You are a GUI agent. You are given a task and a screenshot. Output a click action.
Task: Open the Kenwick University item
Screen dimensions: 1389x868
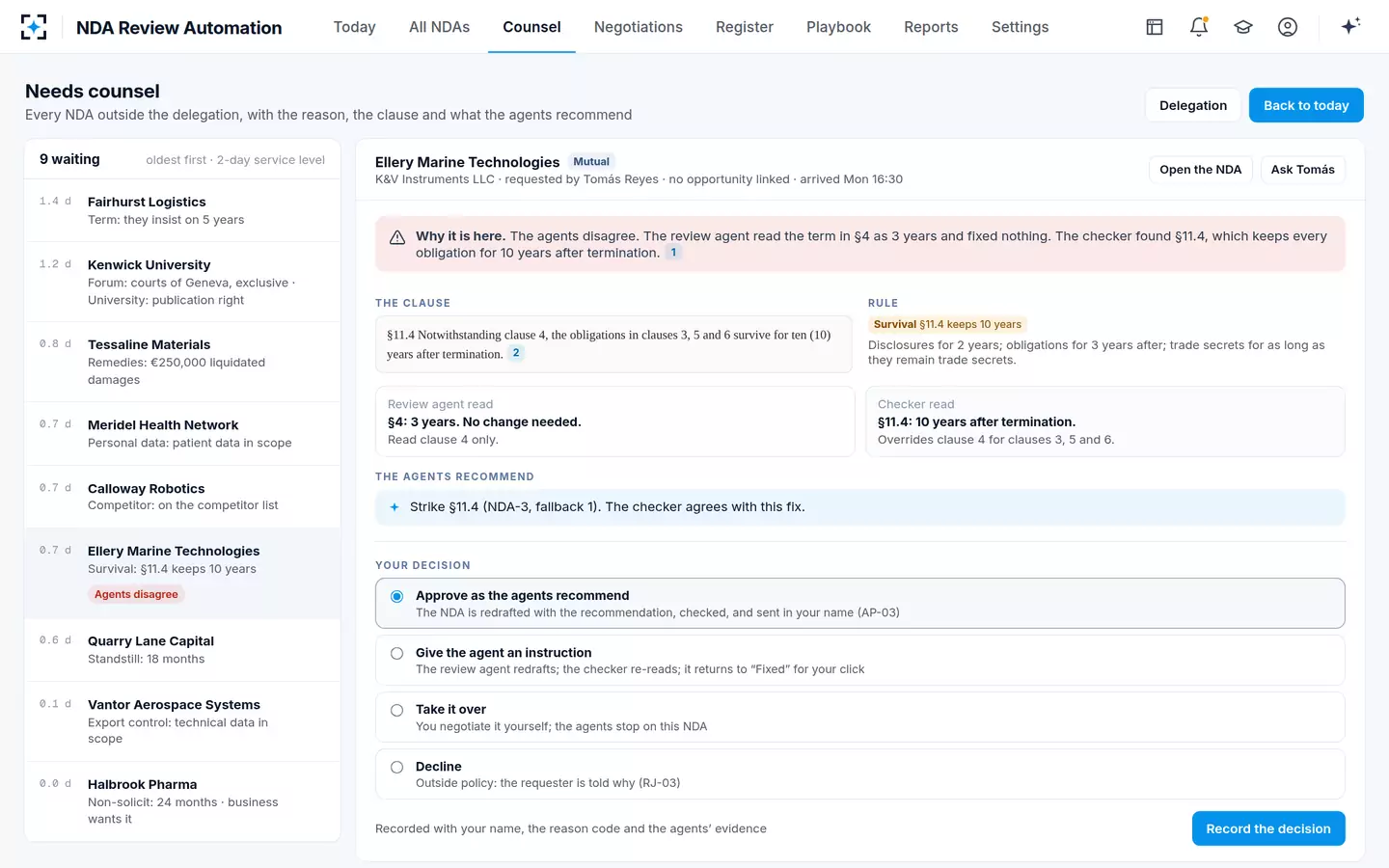(182, 282)
